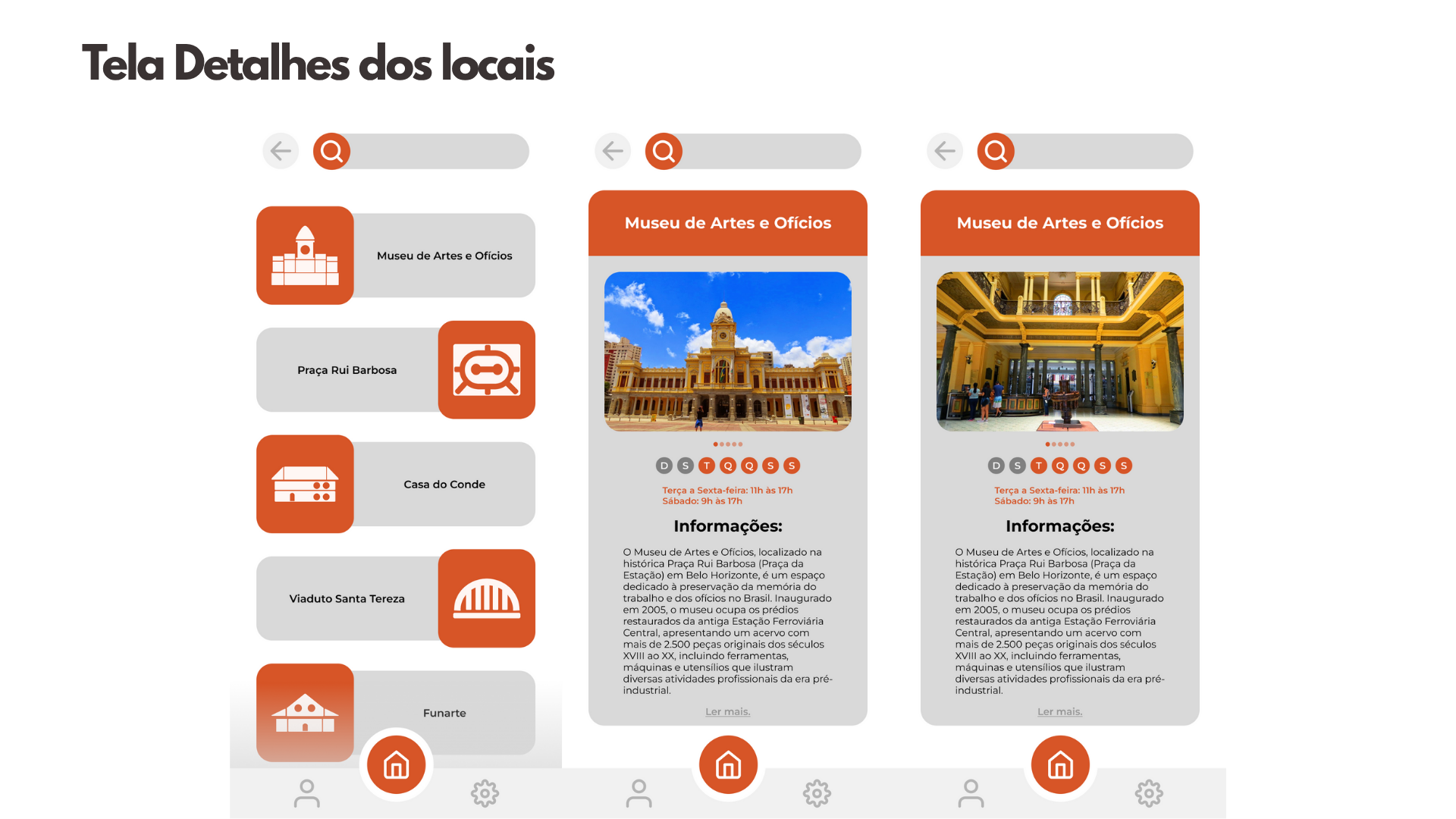
Task: Select the Casa do Conde house icon
Action: [x=305, y=484]
